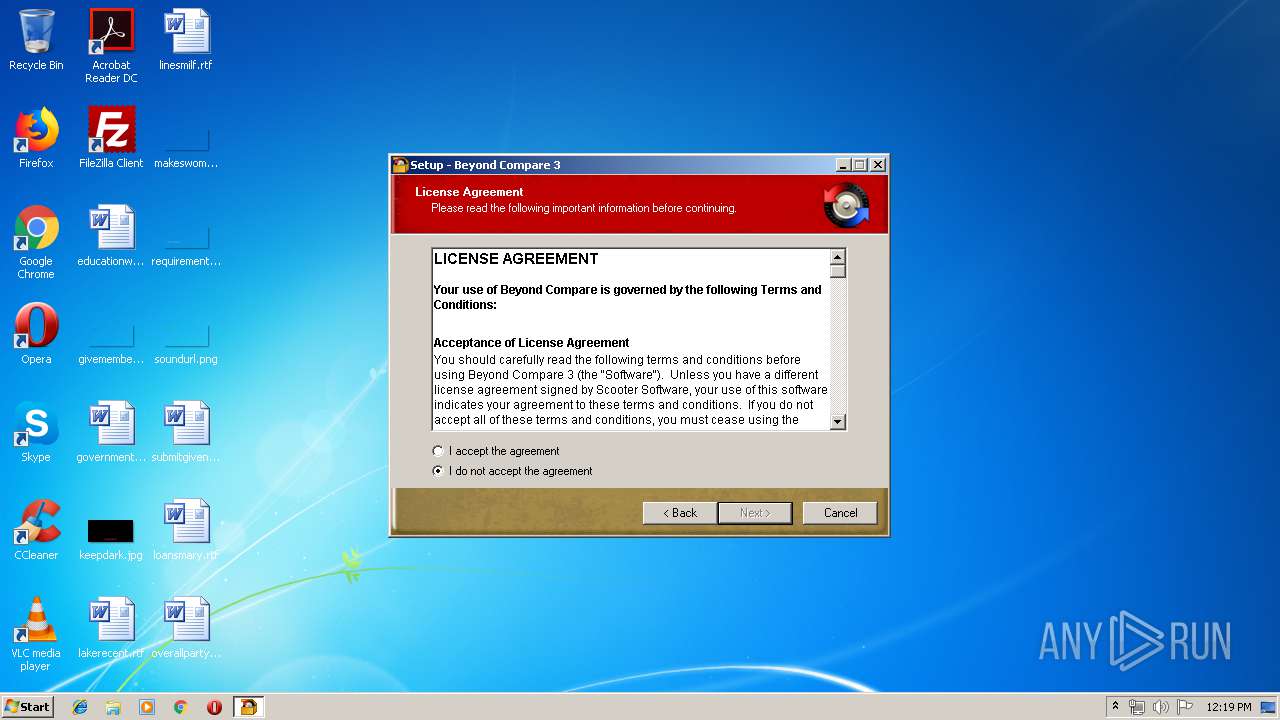Launch the Opera desktop shortcut

[36, 335]
